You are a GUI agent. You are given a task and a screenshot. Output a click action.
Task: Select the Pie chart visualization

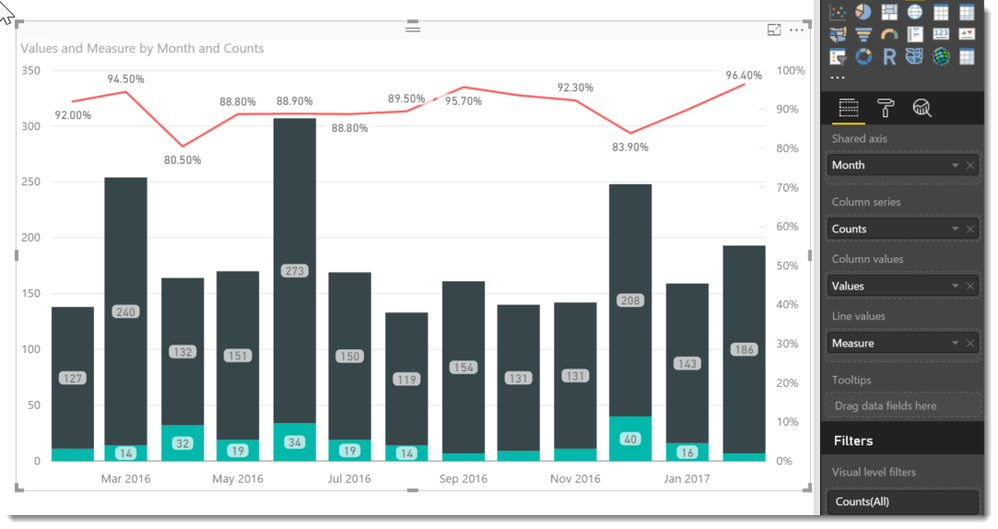tap(863, 11)
